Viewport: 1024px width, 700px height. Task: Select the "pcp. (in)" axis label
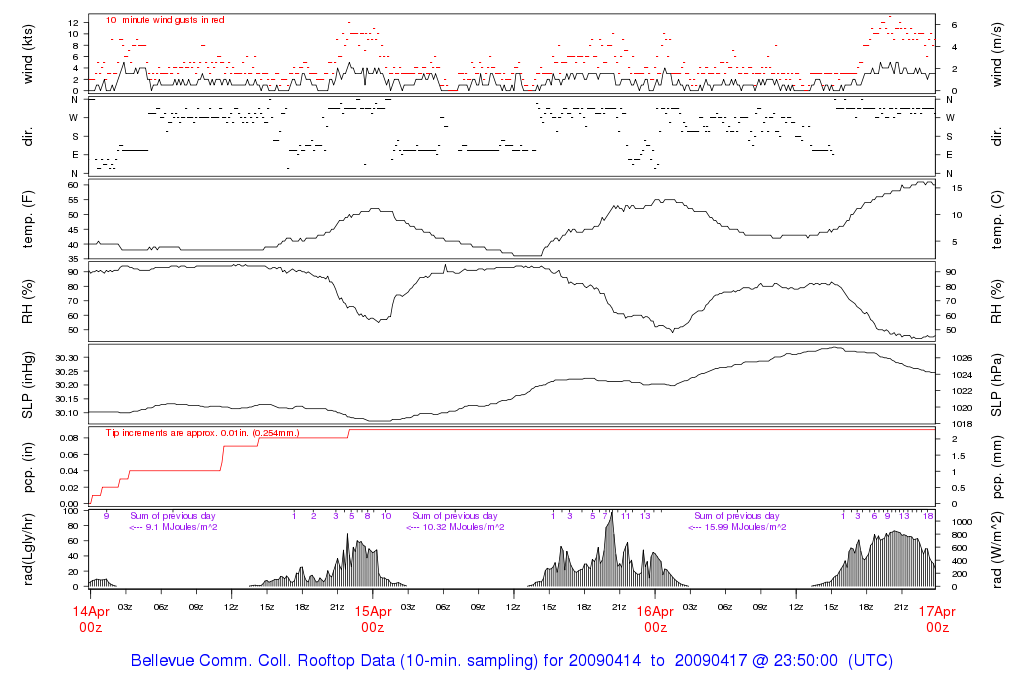[x=27, y=468]
